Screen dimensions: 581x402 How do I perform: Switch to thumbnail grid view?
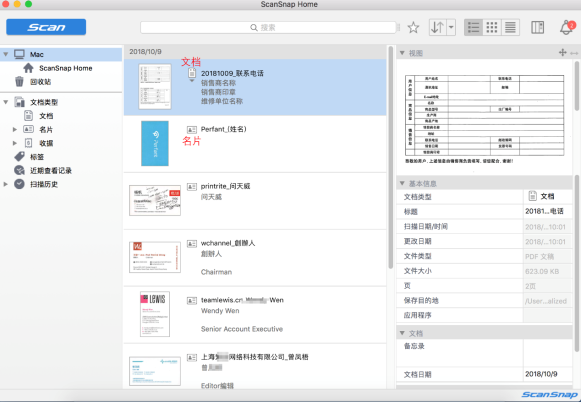pyautogui.click(x=492, y=27)
